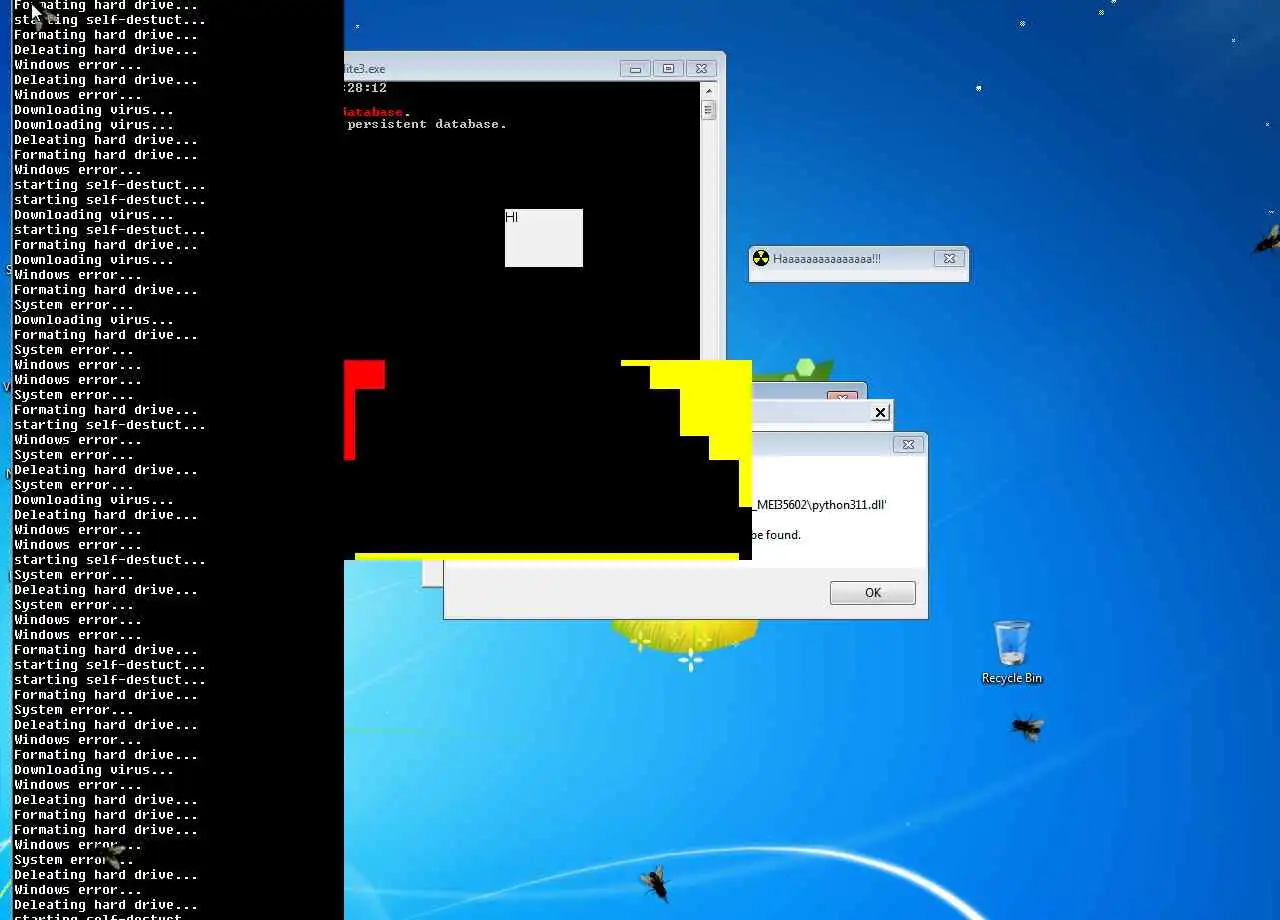This screenshot has height=920, width=1280.
Task: Click the ':28:12' time text in console
Action: point(365,88)
